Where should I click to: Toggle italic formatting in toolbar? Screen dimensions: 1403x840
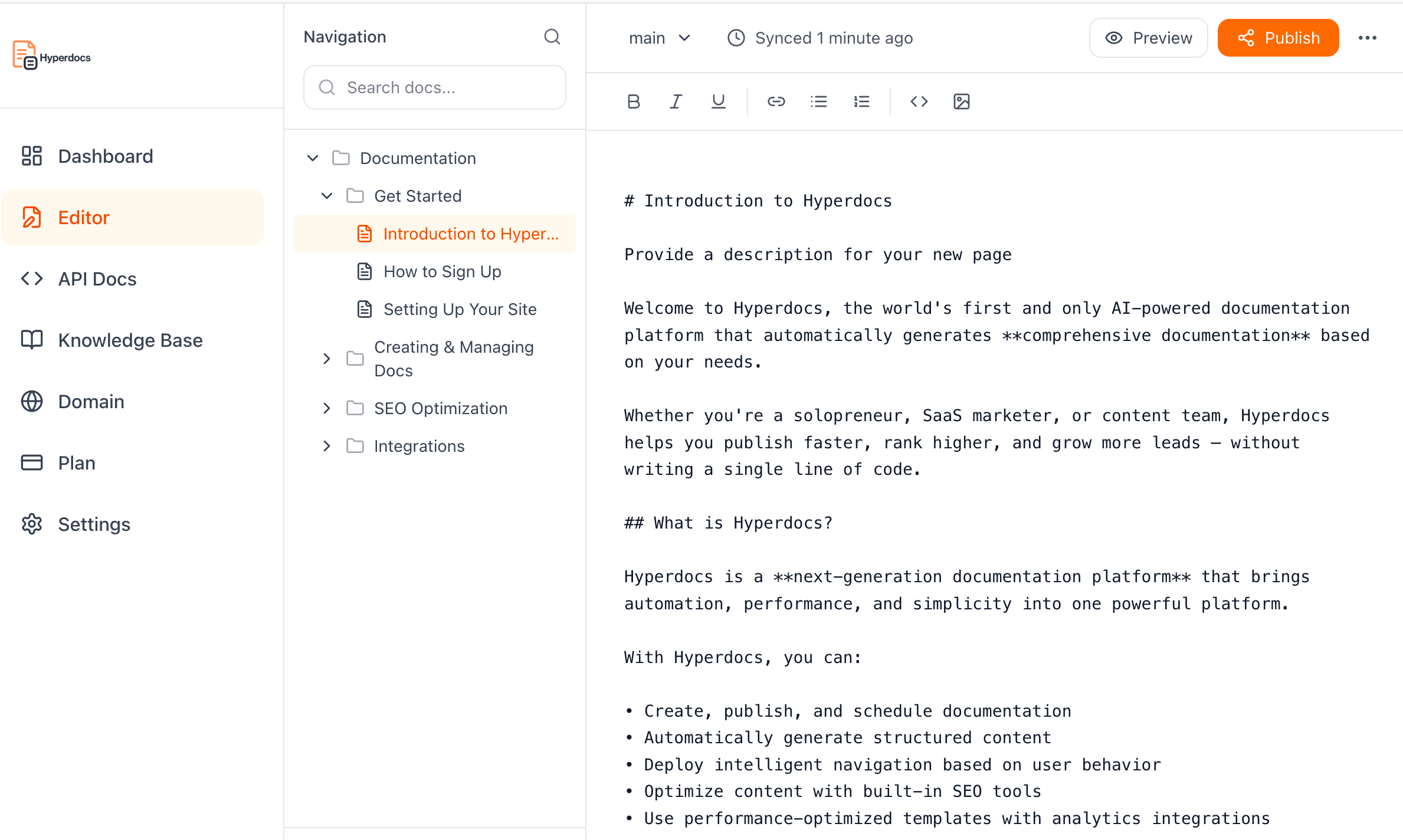pyautogui.click(x=676, y=101)
